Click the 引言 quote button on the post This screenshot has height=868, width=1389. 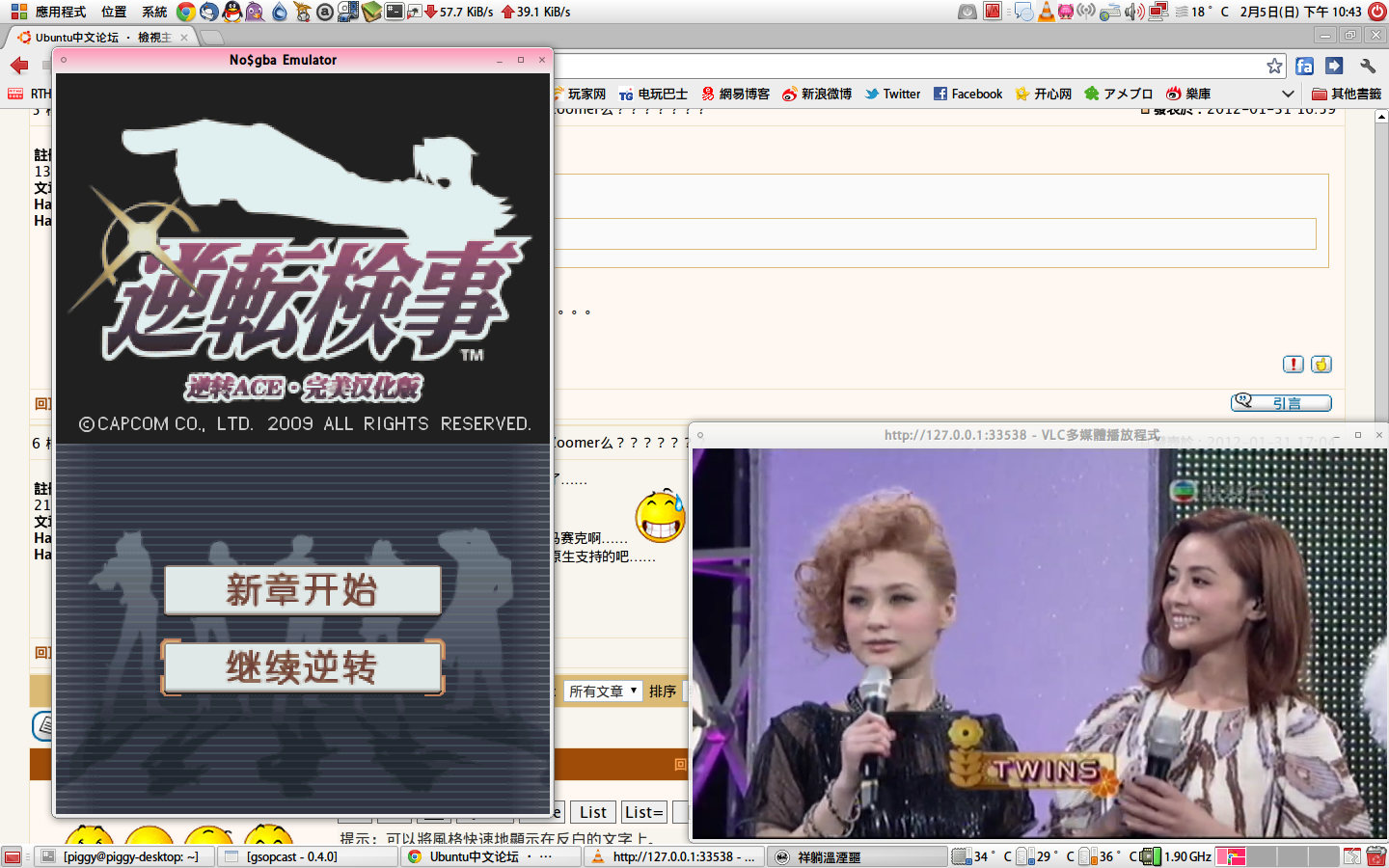(x=1281, y=402)
